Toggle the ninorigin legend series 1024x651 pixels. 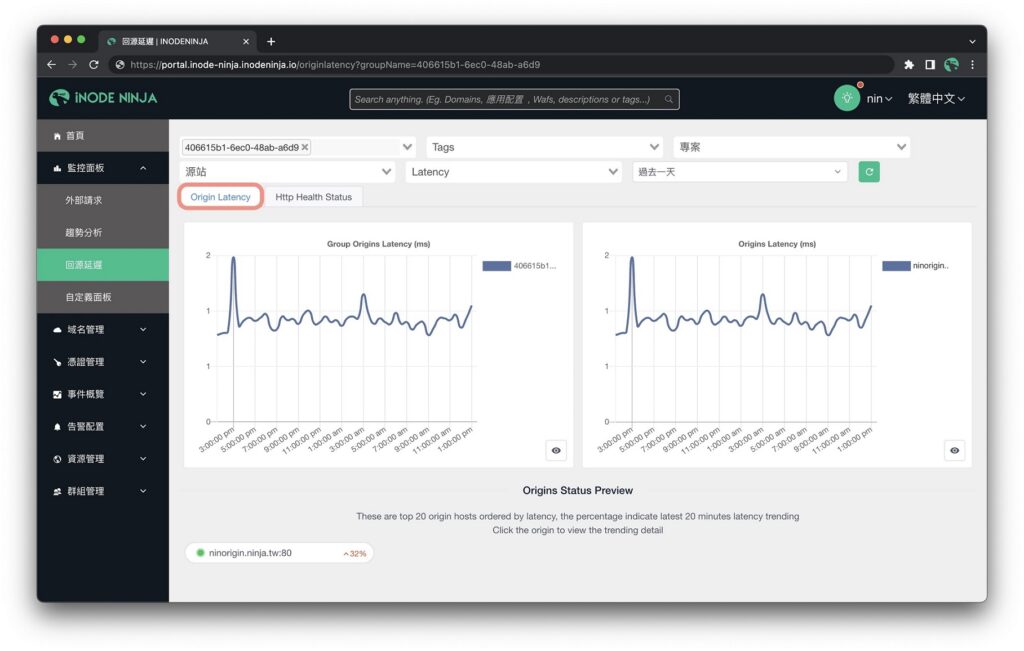916,266
